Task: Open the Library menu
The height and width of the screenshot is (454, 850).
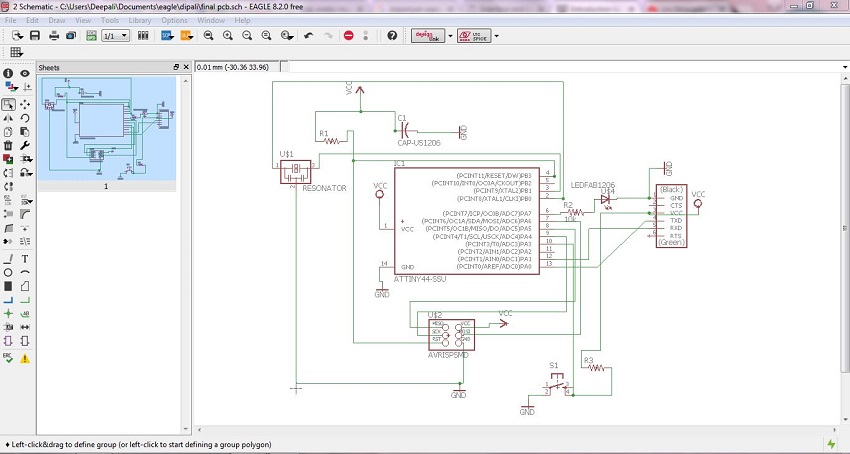Action: click(x=140, y=20)
